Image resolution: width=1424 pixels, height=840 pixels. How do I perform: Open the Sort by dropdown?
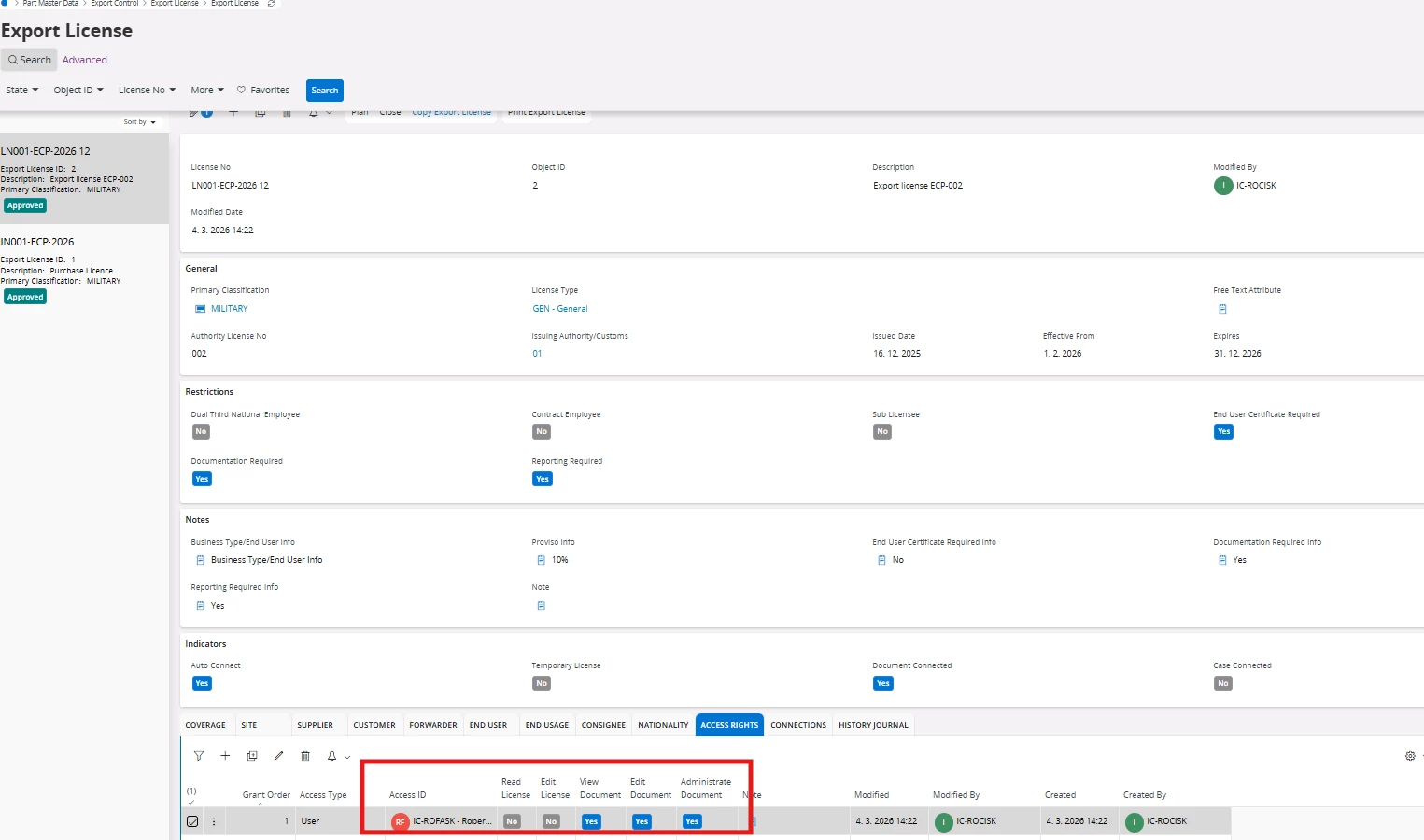(x=140, y=122)
